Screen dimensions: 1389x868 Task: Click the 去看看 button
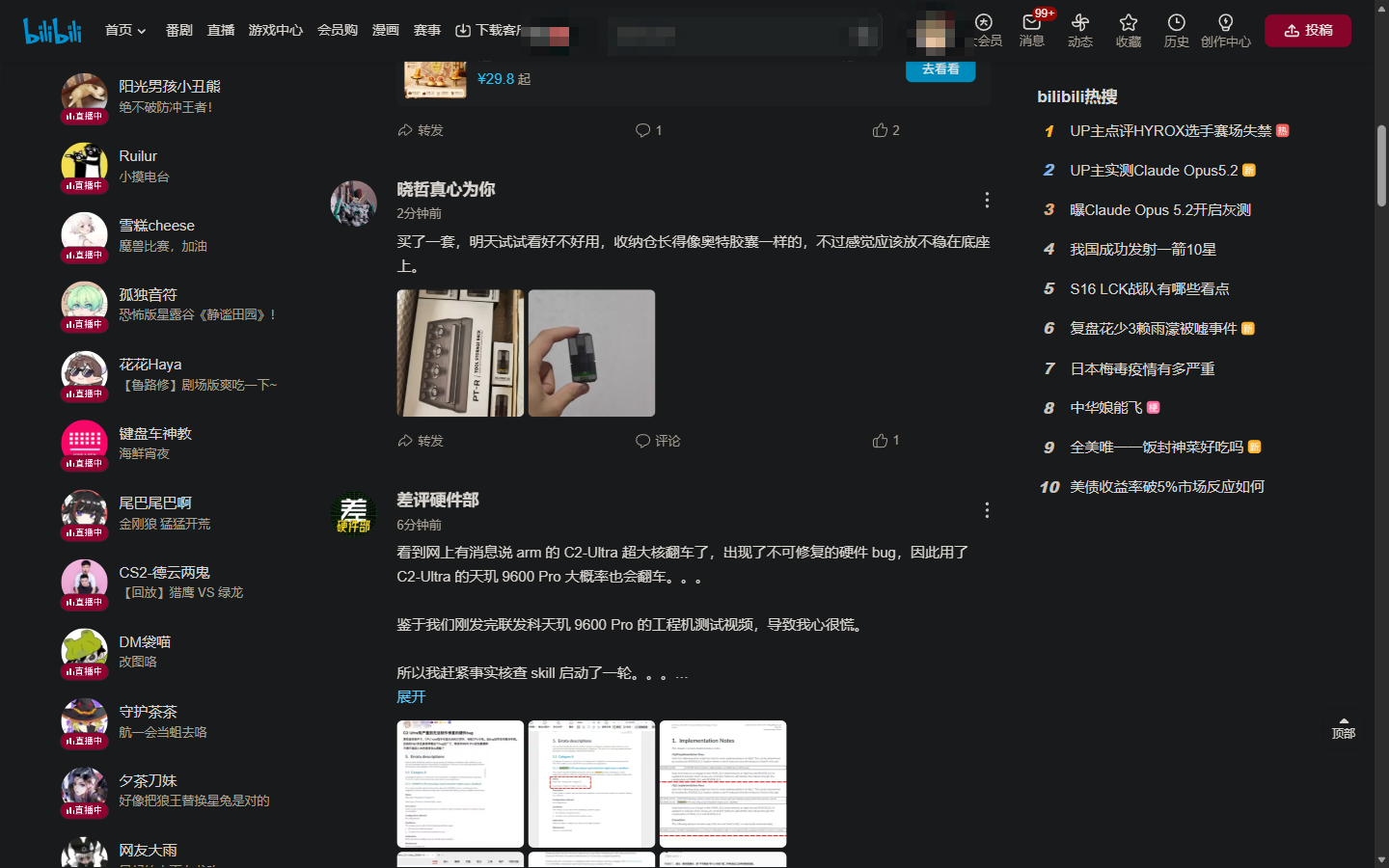(940, 69)
